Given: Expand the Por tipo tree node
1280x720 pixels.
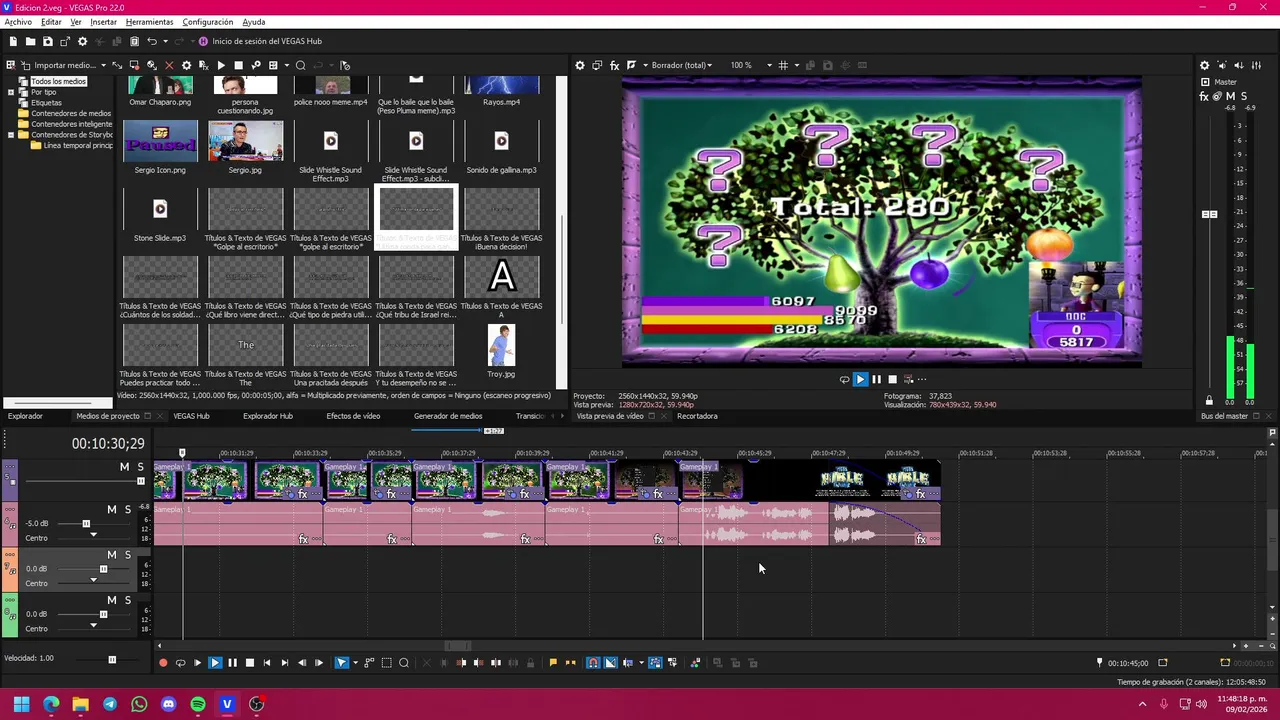Looking at the screenshot, I should pos(11,92).
